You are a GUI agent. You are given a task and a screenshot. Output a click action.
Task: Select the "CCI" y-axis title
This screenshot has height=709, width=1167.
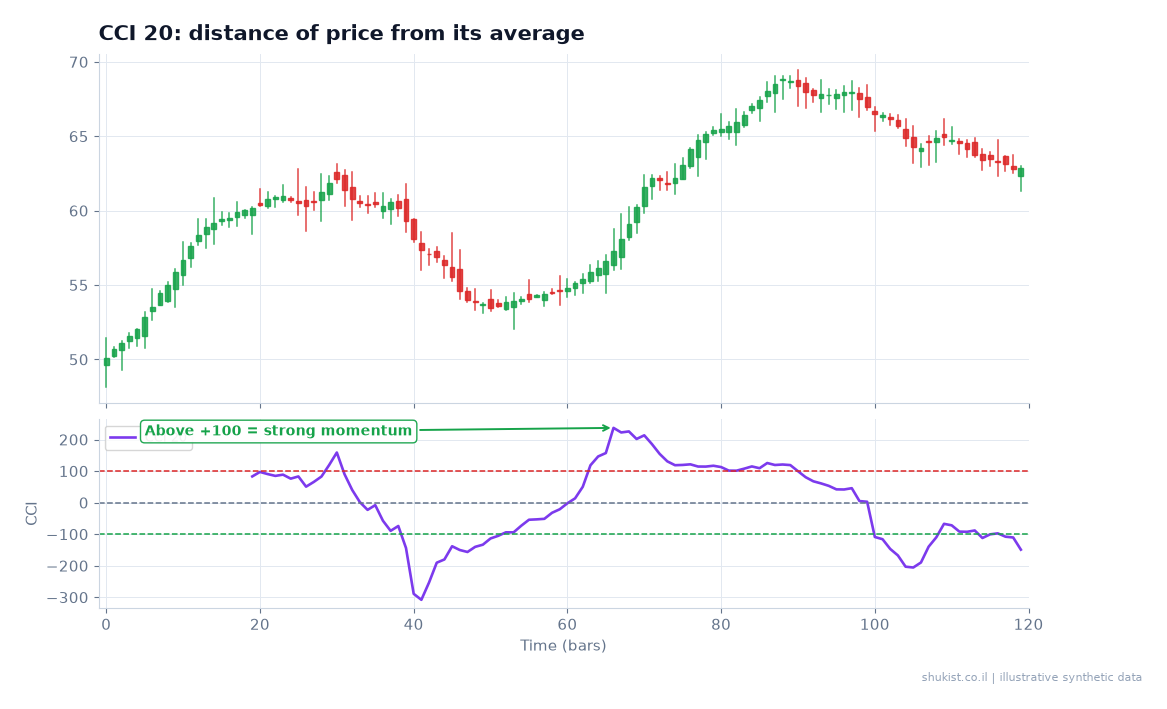point(31,514)
